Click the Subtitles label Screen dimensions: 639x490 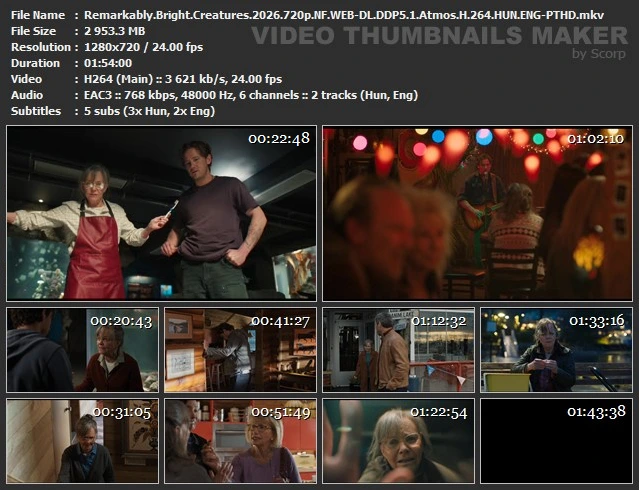point(36,111)
